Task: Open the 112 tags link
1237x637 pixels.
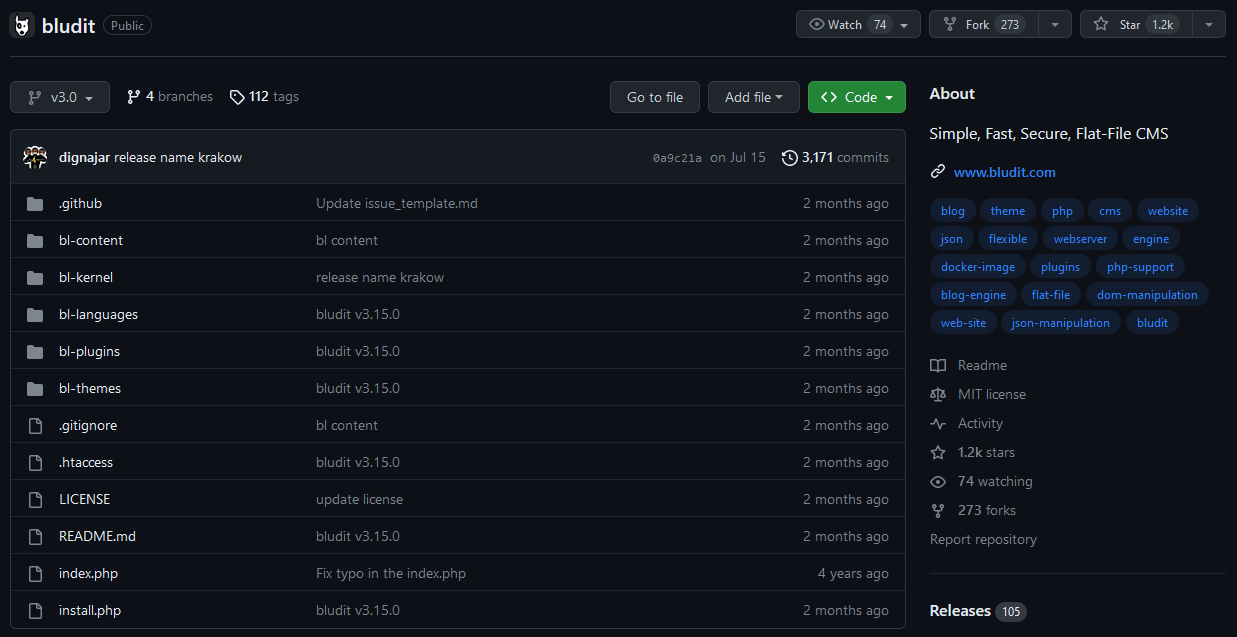Action: pos(264,97)
